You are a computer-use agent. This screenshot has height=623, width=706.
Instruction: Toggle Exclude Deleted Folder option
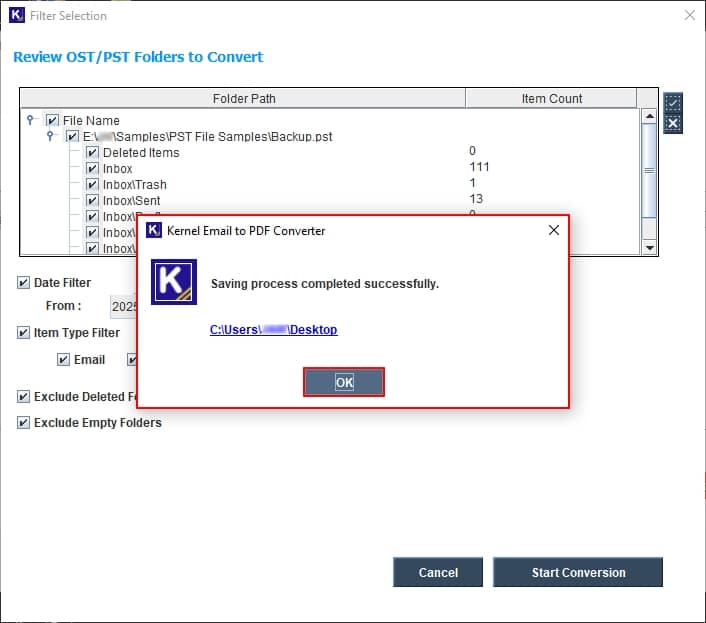(x=23, y=396)
